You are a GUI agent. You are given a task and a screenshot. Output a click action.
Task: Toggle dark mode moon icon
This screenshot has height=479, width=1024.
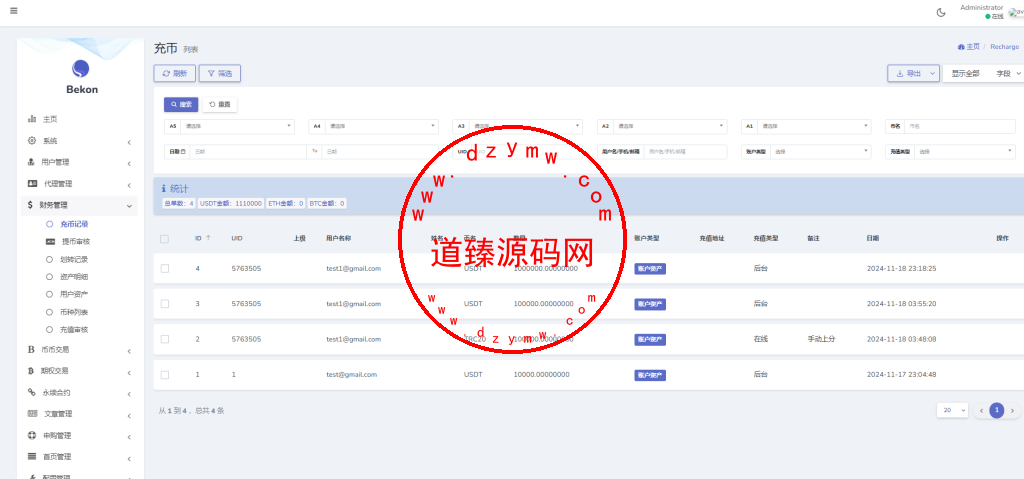(x=941, y=12)
